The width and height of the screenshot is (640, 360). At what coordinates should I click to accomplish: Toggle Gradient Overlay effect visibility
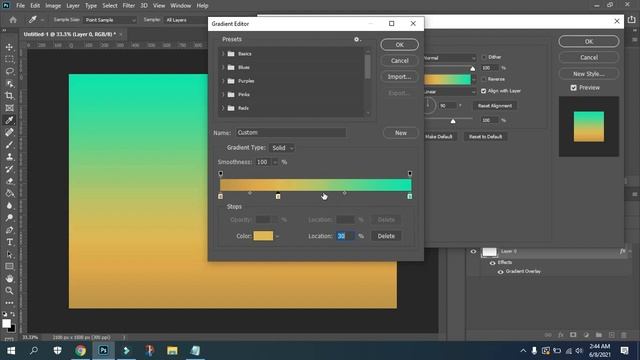(x=500, y=271)
